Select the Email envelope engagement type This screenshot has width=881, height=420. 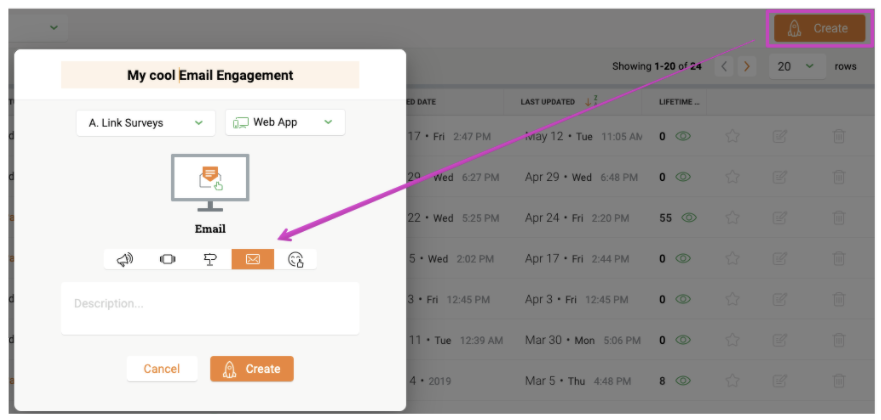click(253, 259)
